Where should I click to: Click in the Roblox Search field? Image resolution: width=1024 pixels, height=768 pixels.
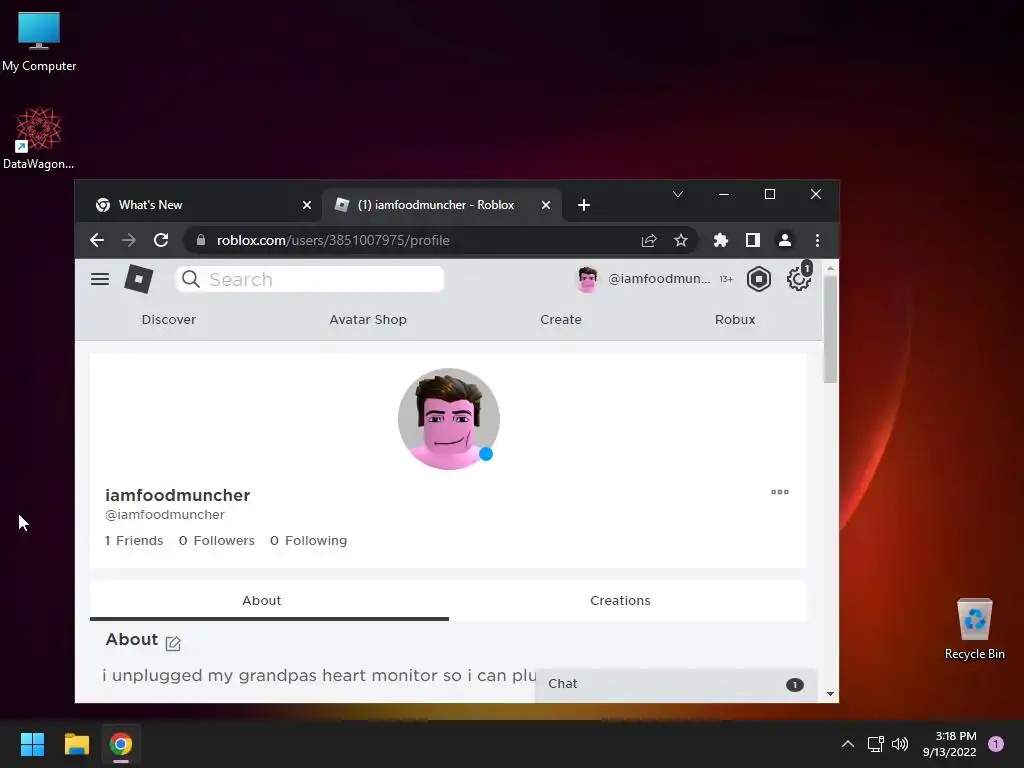(x=310, y=280)
